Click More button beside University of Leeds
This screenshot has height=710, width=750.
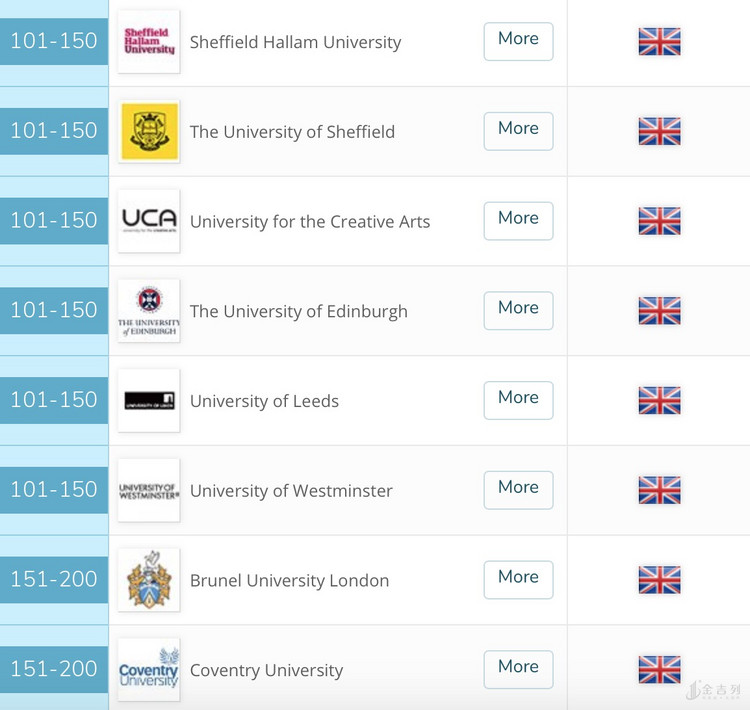coord(518,400)
